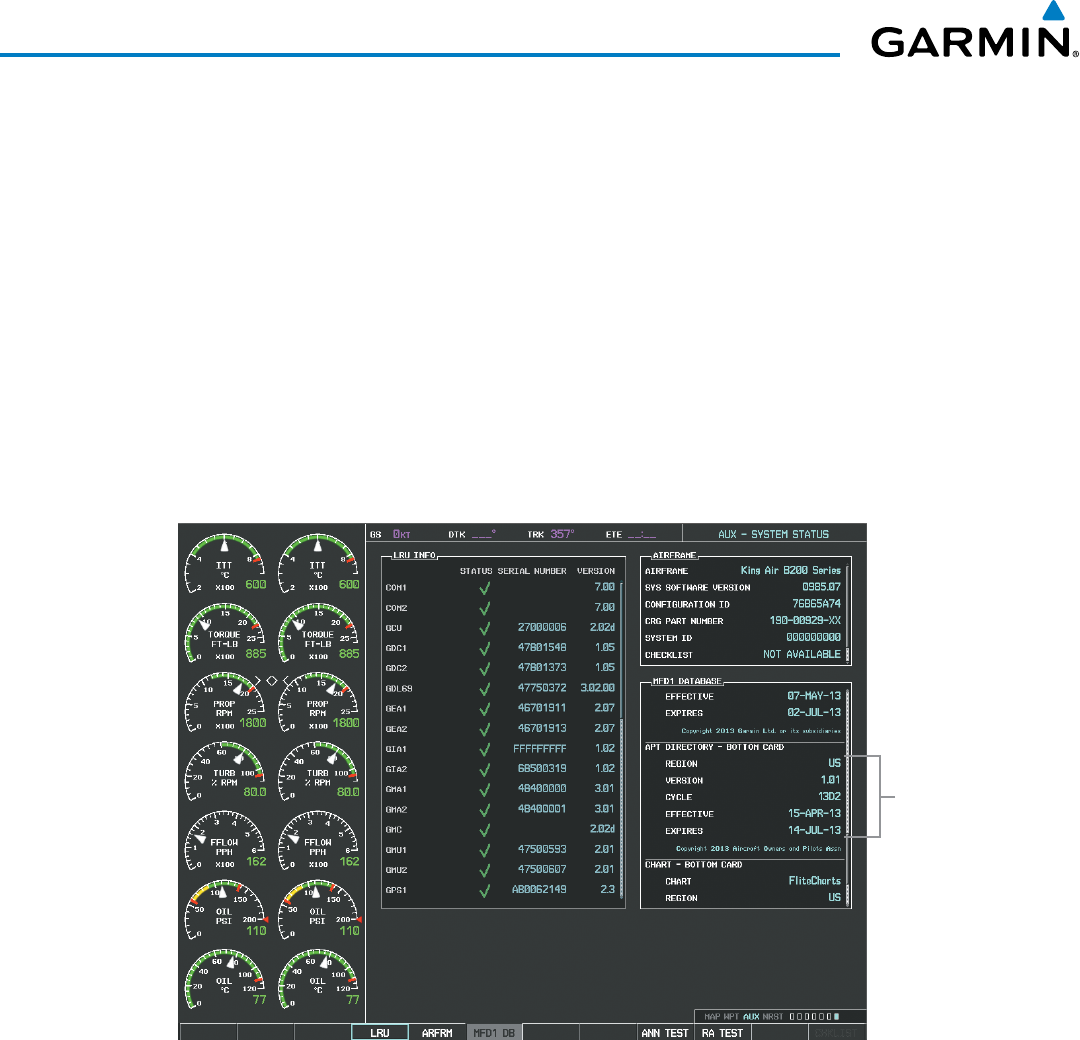Select NRST in the page group indicator
Image resolution: width=1080 pixels, height=1040 pixels.
[772, 1017]
